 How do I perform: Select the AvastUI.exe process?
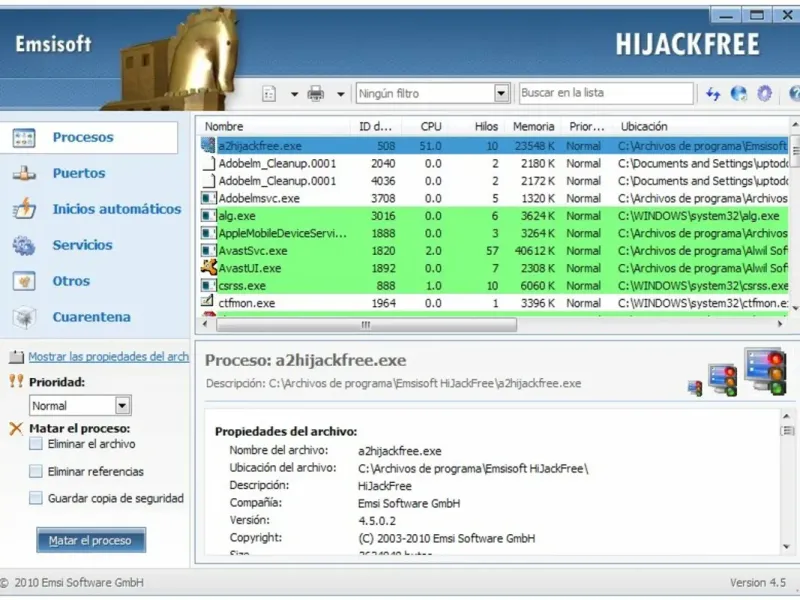(x=494, y=268)
